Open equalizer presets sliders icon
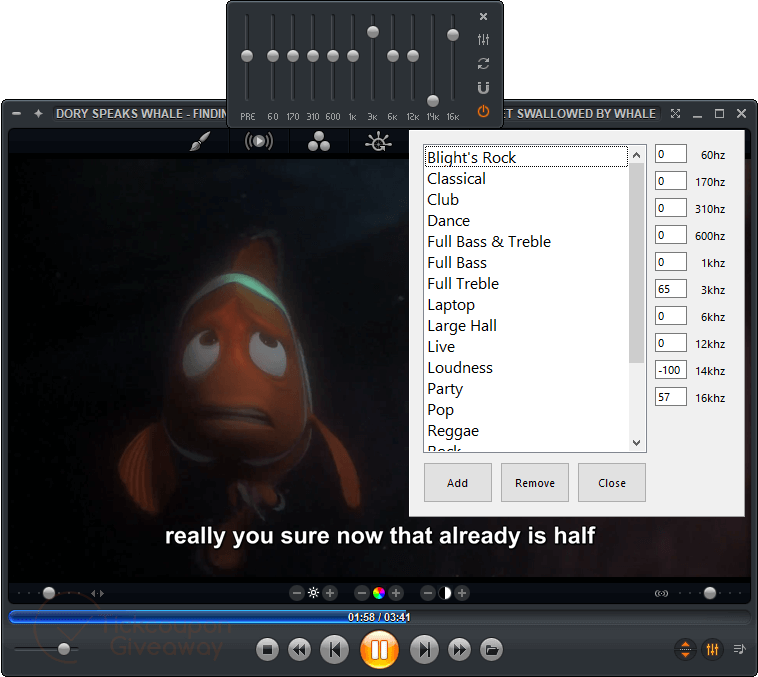The height and width of the screenshot is (677, 758). [x=483, y=40]
